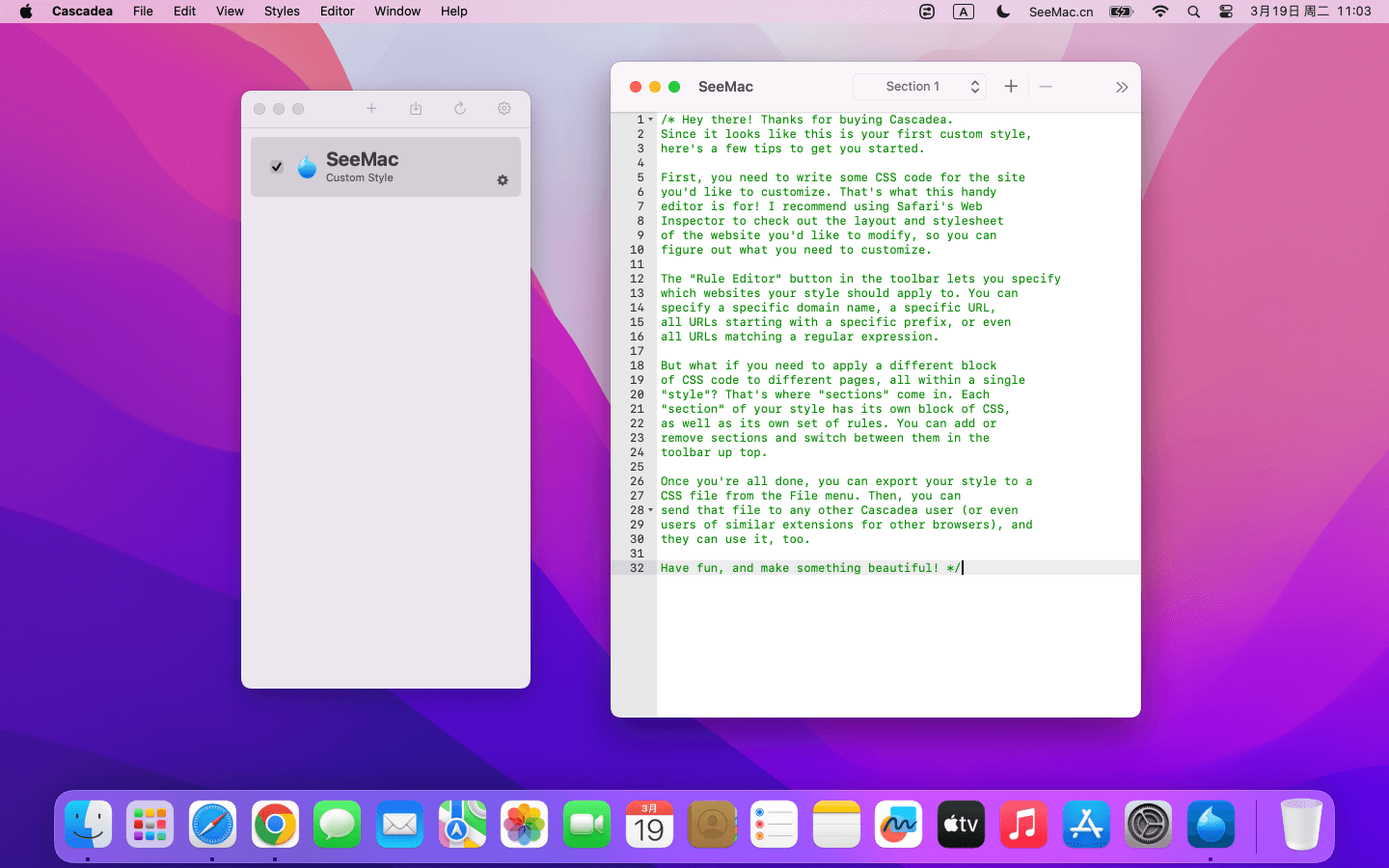Open the Apple menu
The height and width of the screenshot is (868, 1389).
point(26,12)
